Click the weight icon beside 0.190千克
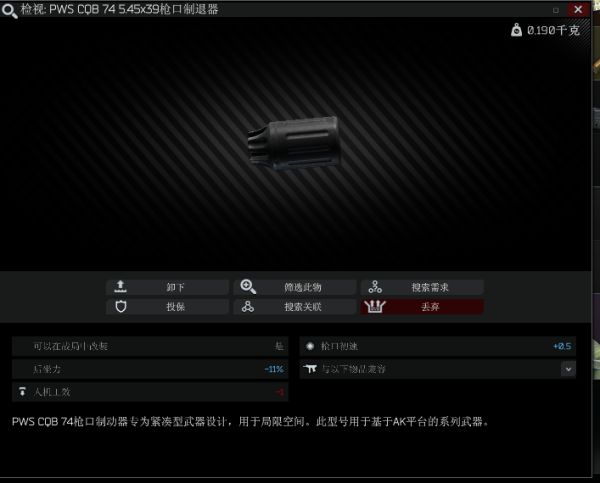This screenshot has width=600, height=483. pos(516,30)
